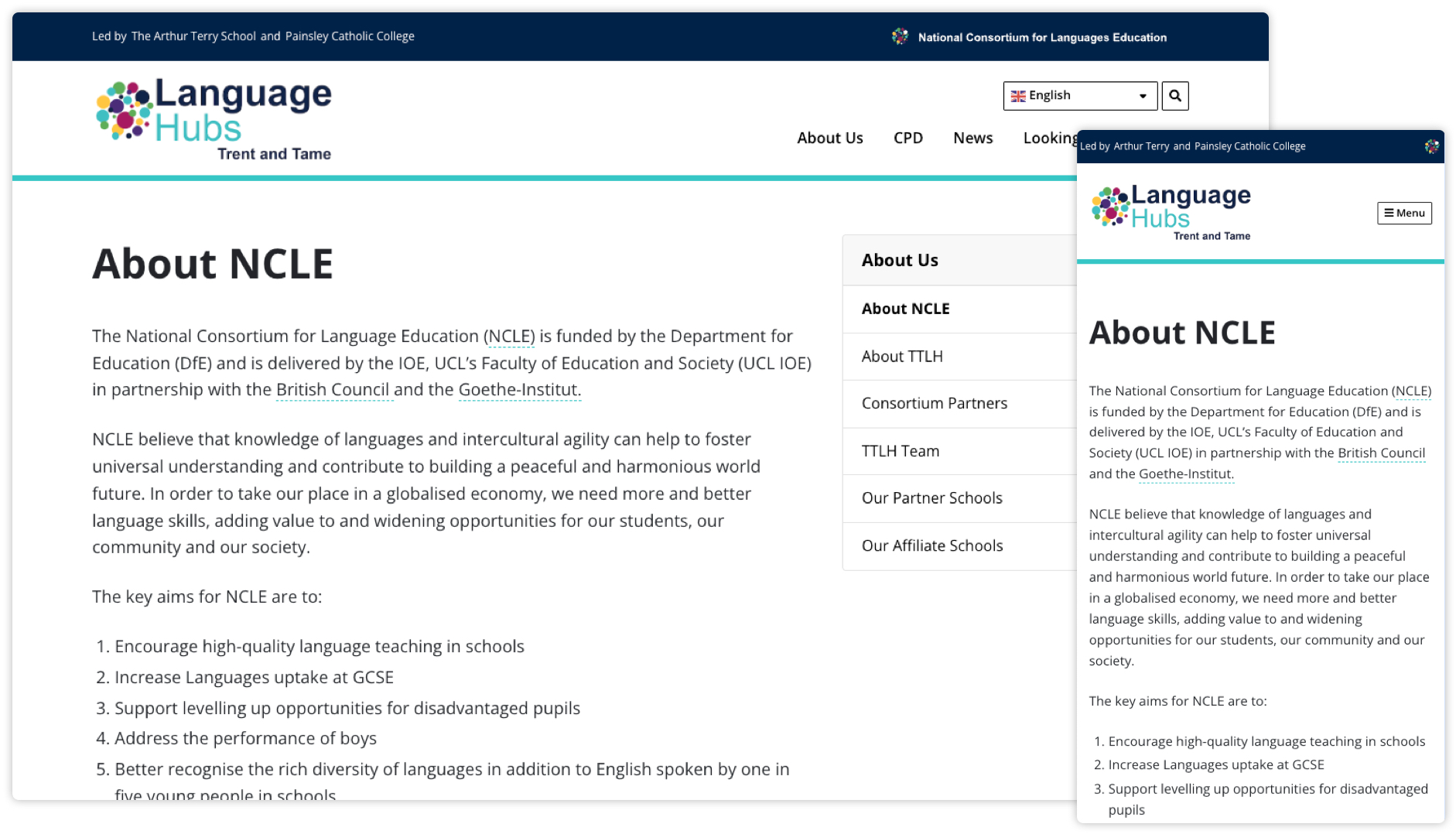Click Painsley Catholic College link in mobile header

(1249, 146)
